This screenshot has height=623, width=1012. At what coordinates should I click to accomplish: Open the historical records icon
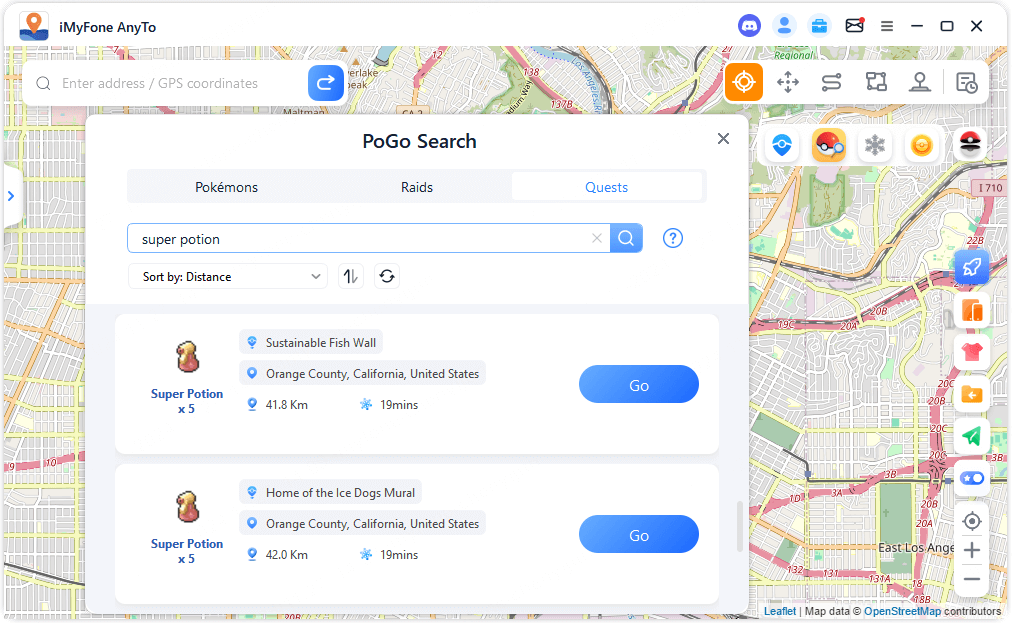coord(966,83)
